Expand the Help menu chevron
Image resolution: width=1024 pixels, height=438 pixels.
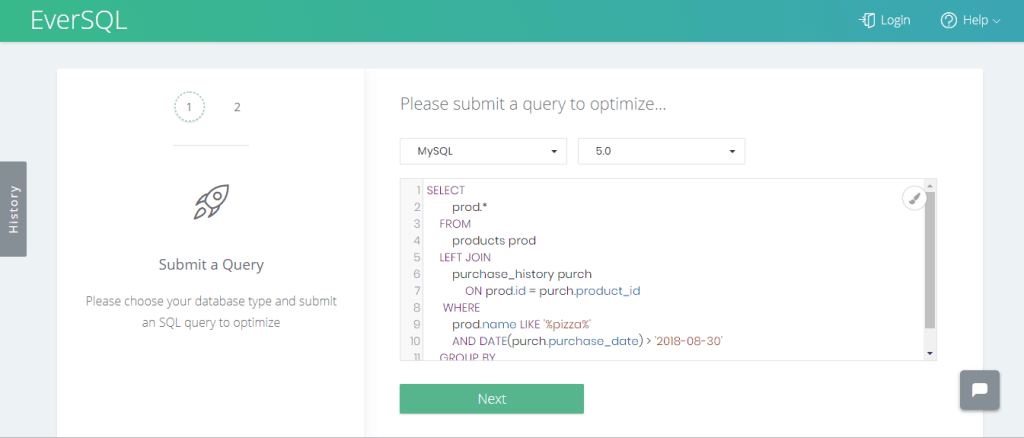click(996, 21)
